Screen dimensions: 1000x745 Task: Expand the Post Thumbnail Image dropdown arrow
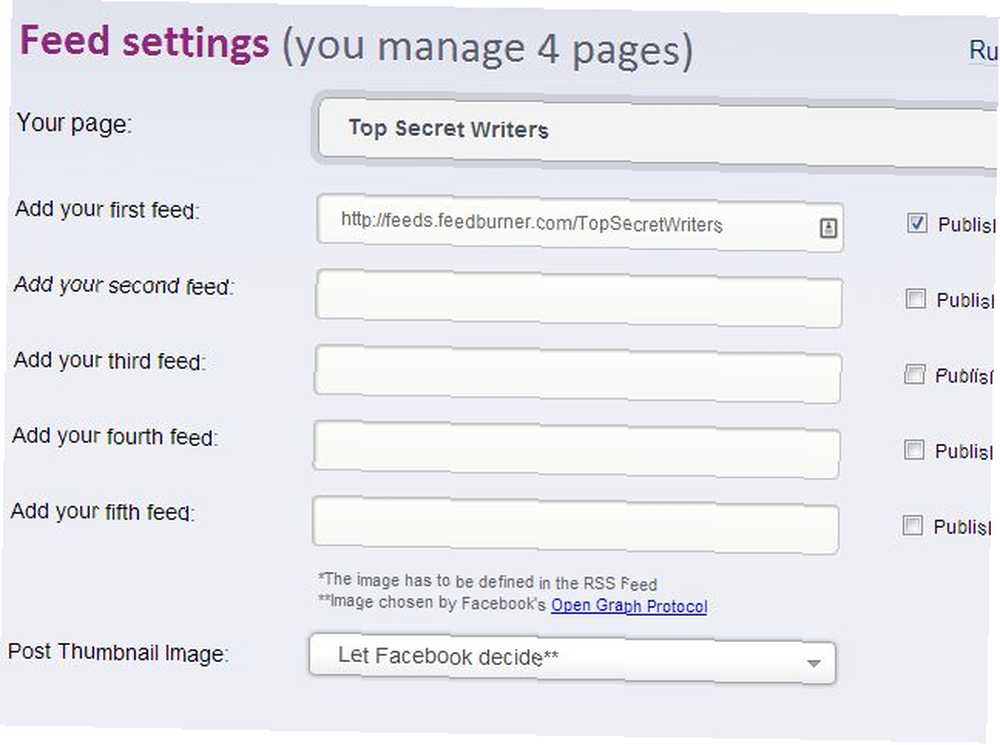pos(813,663)
